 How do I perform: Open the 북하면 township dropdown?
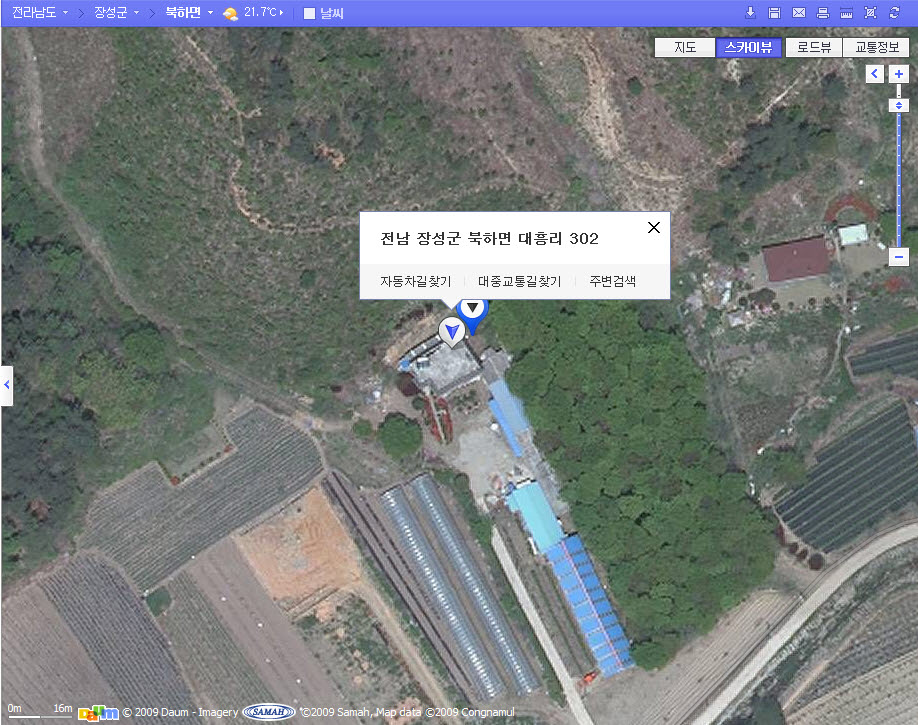click(x=189, y=12)
